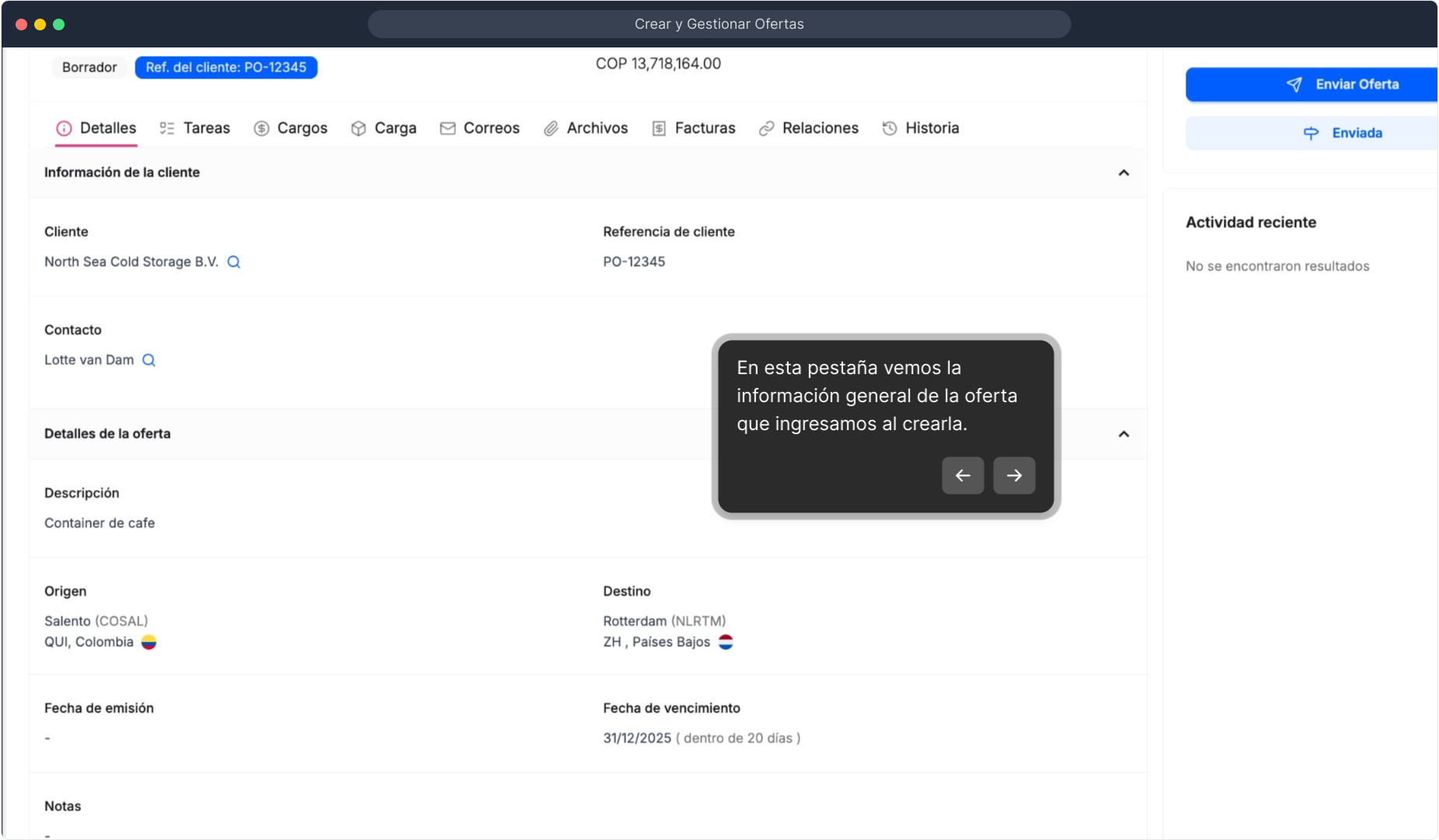The width and height of the screenshot is (1439, 840).
Task: Switch to the Cargos tab
Action: (x=291, y=128)
